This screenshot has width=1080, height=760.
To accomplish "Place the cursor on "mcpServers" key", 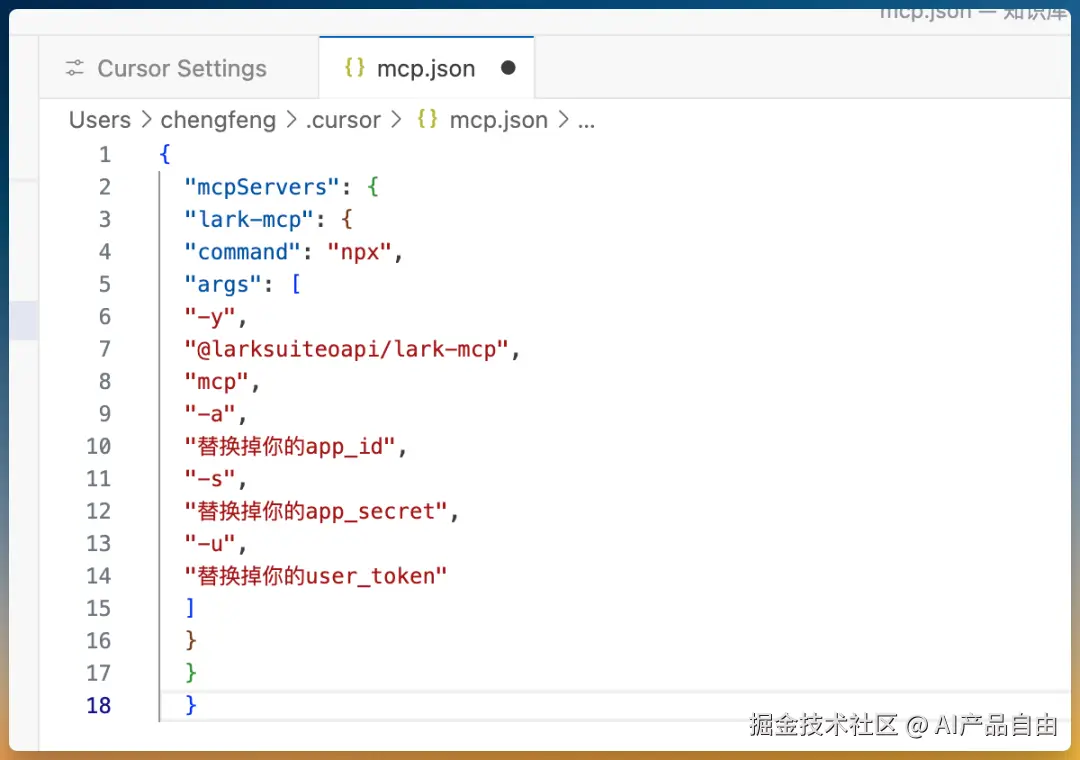I will [262, 187].
